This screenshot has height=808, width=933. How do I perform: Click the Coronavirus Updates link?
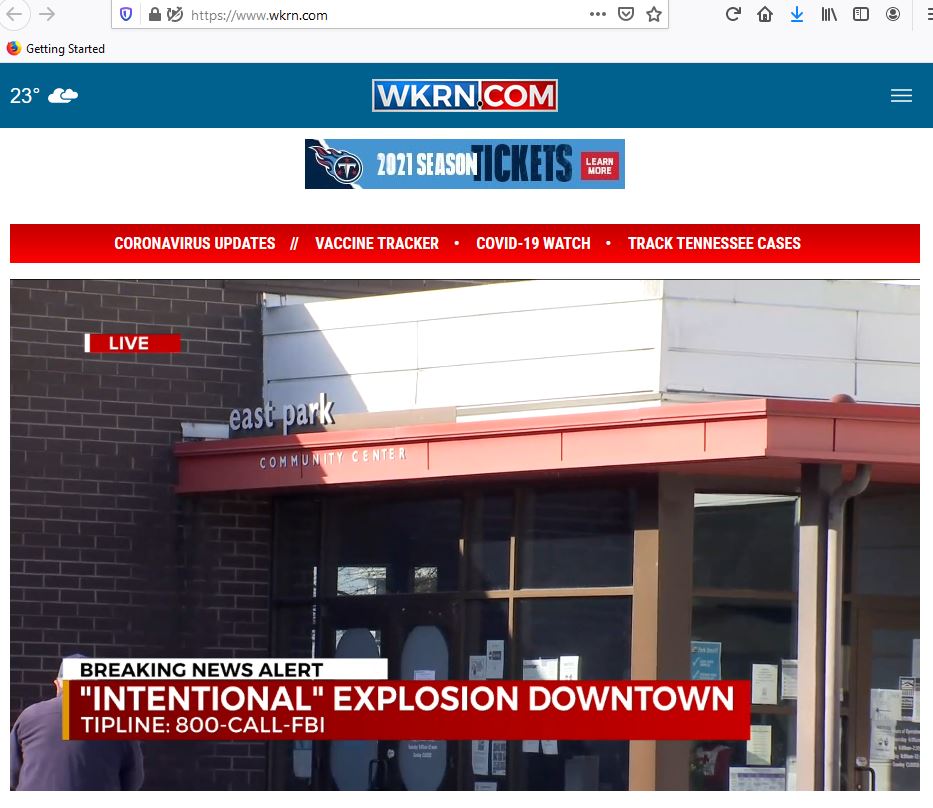tap(194, 243)
